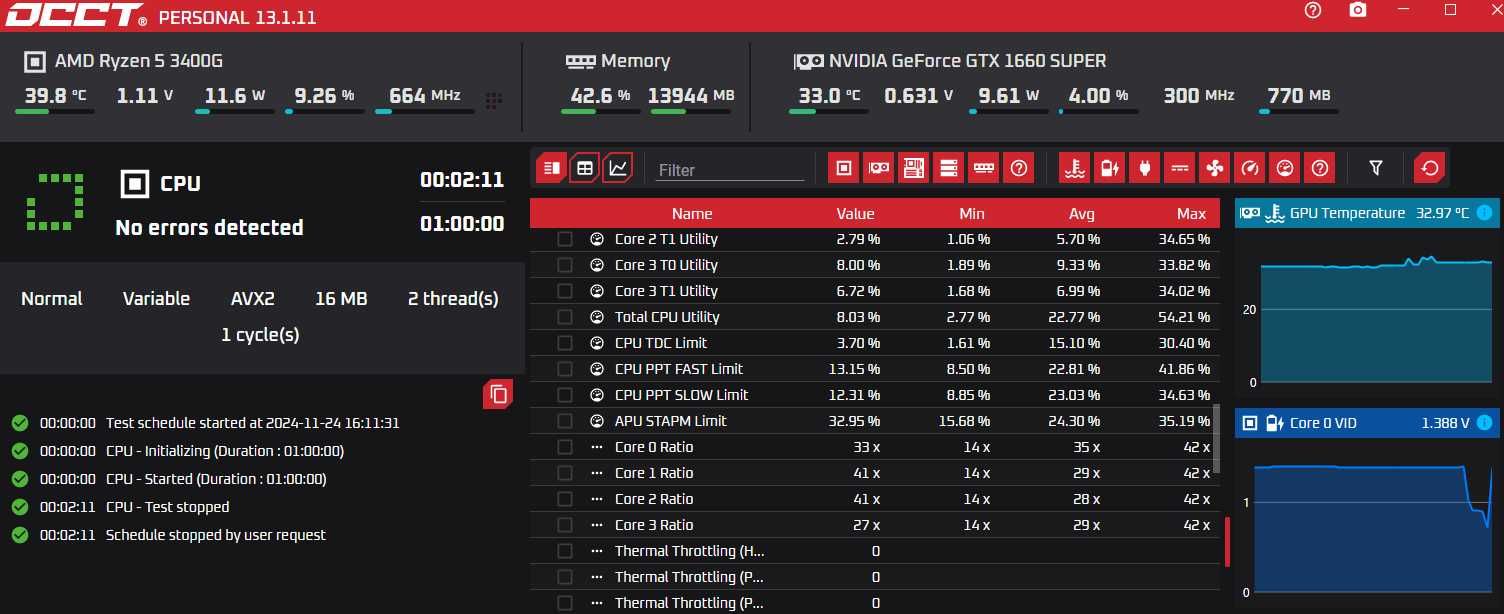This screenshot has height=614, width=1504.
Task: Filter sensors by motherboard icon
Action: click(x=914, y=168)
